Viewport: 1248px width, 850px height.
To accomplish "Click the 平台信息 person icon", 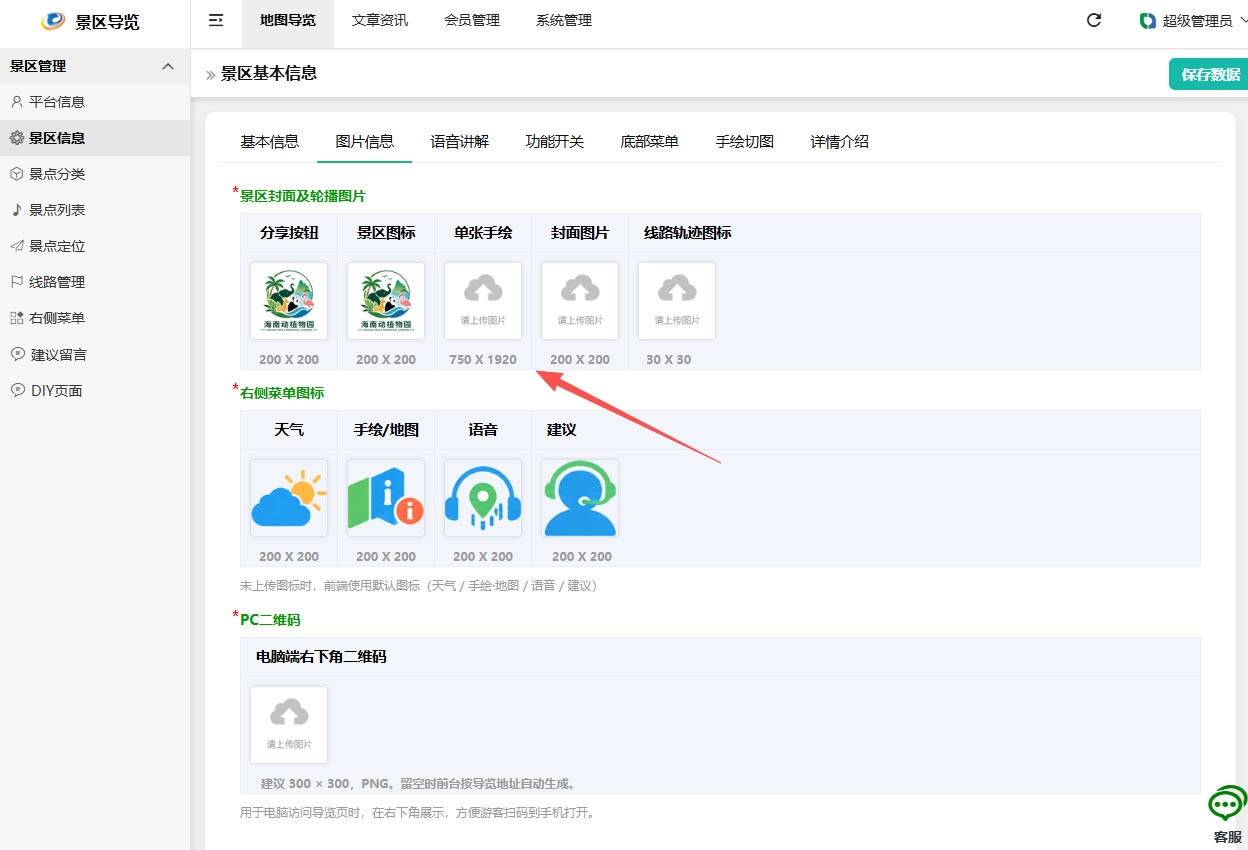I will pos(17,102).
